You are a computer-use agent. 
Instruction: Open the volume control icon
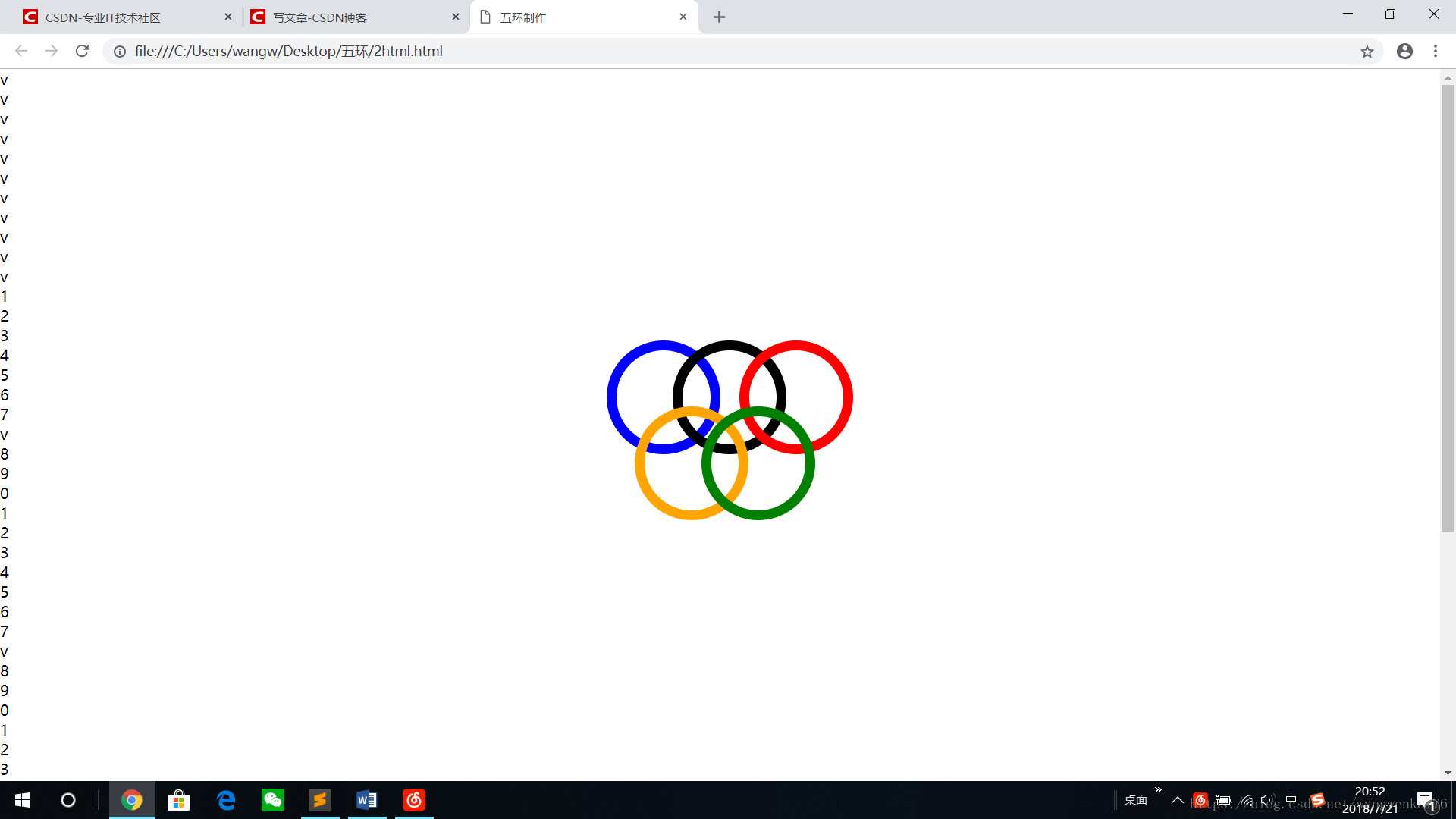(x=1269, y=800)
